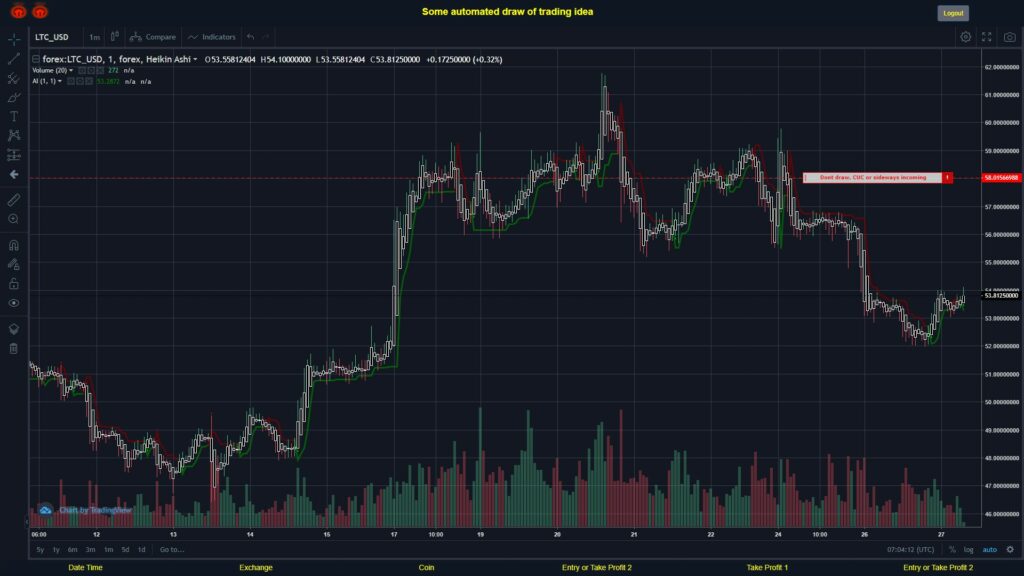Open the 1m interval dropdown in toolbar
1024x576 pixels.
click(95, 37)
